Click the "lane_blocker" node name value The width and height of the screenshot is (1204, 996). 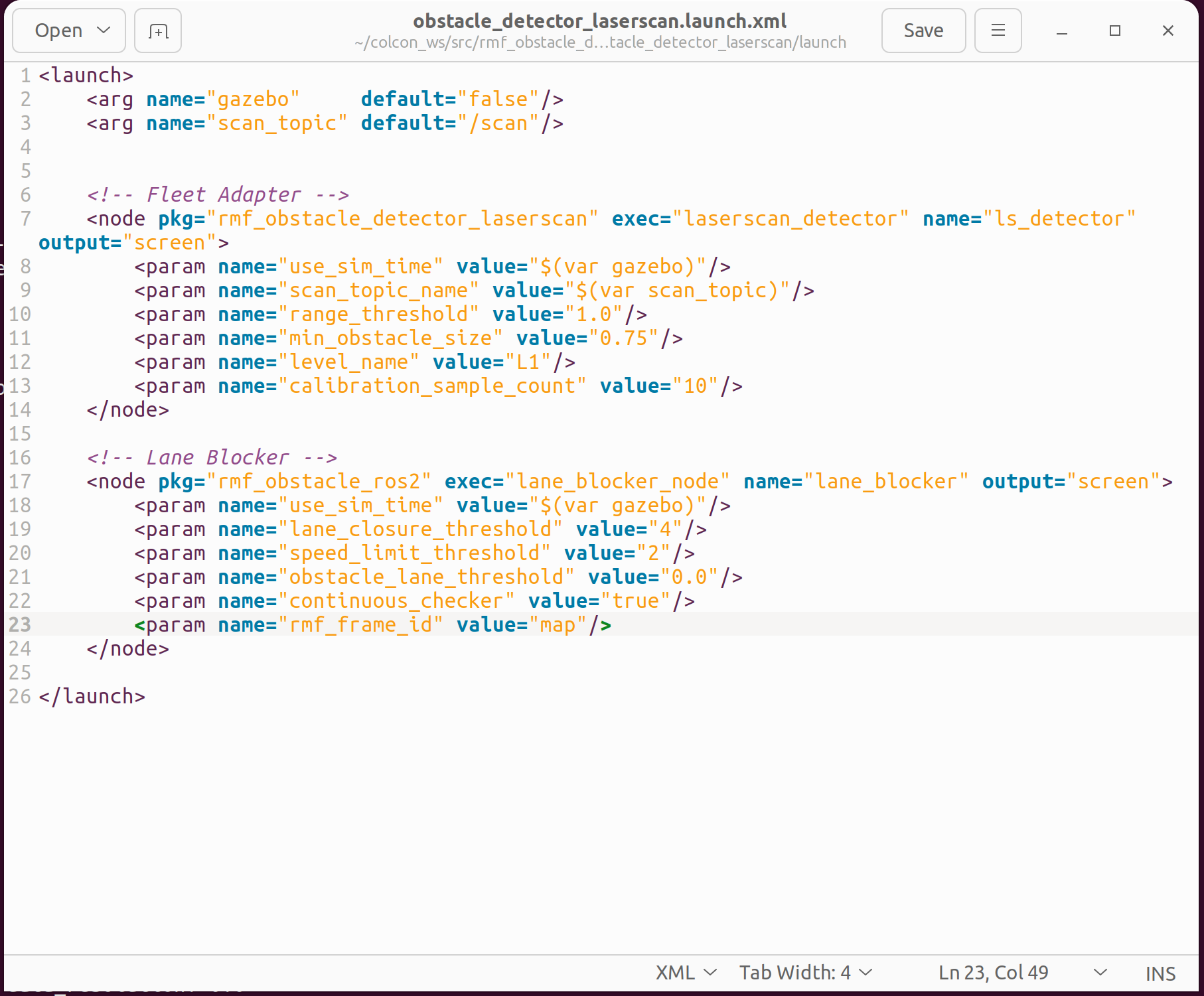(x=886, y=481)
